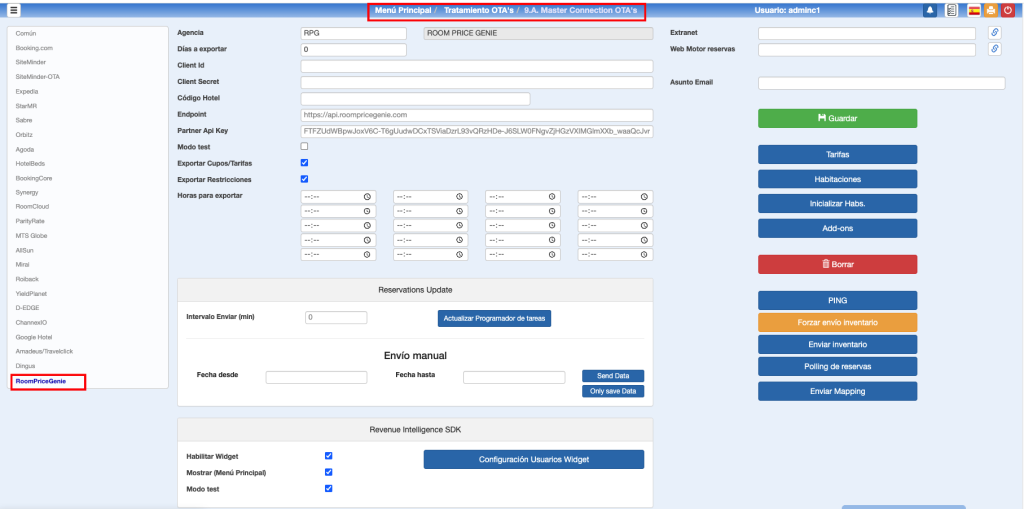Open the hamburger menu in the top-left corner

pos(14,10)
